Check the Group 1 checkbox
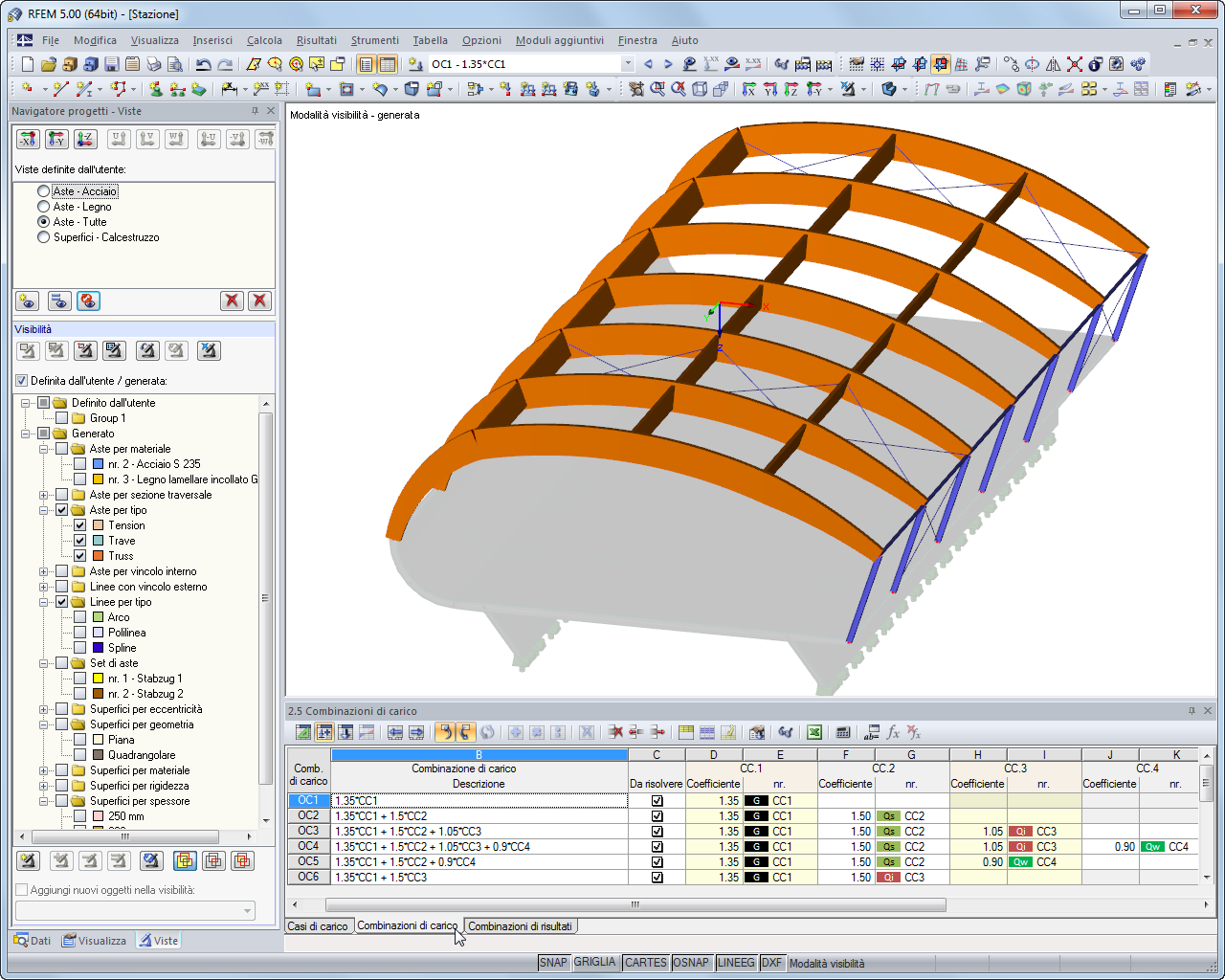 (62, 418)
